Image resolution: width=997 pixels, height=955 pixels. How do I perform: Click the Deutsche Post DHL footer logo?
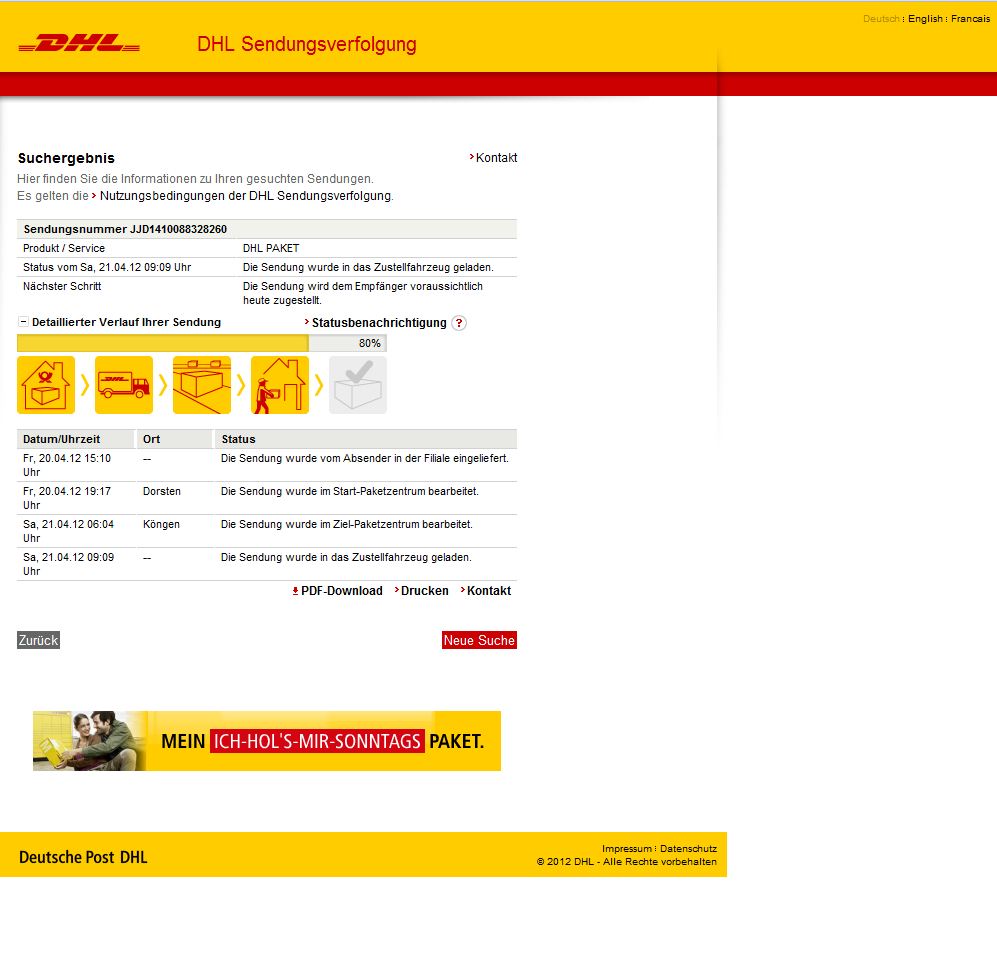point(83,857)
